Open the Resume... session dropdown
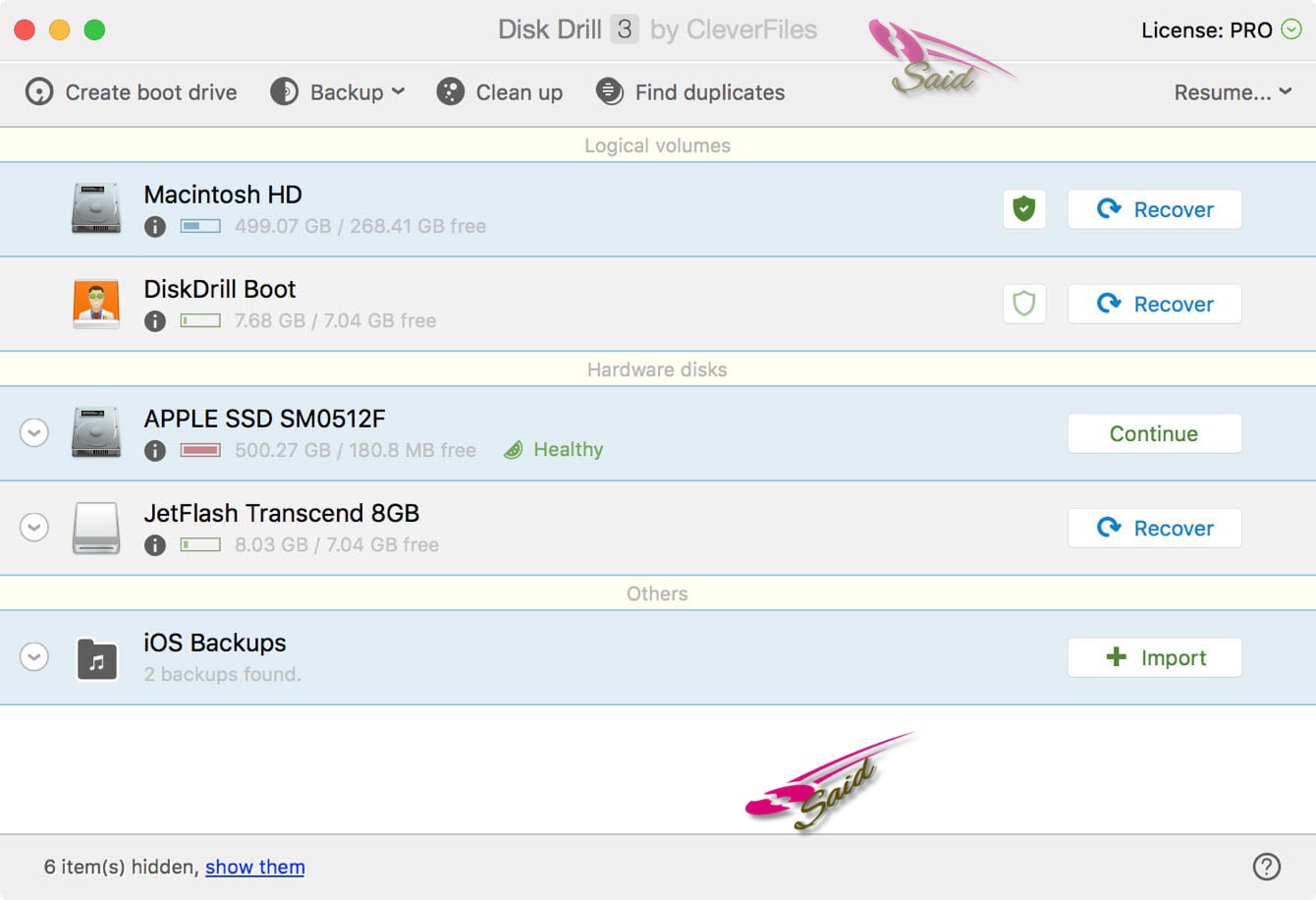The height and width of the screenshot is (900, 1316). [x=1233, y=92]
